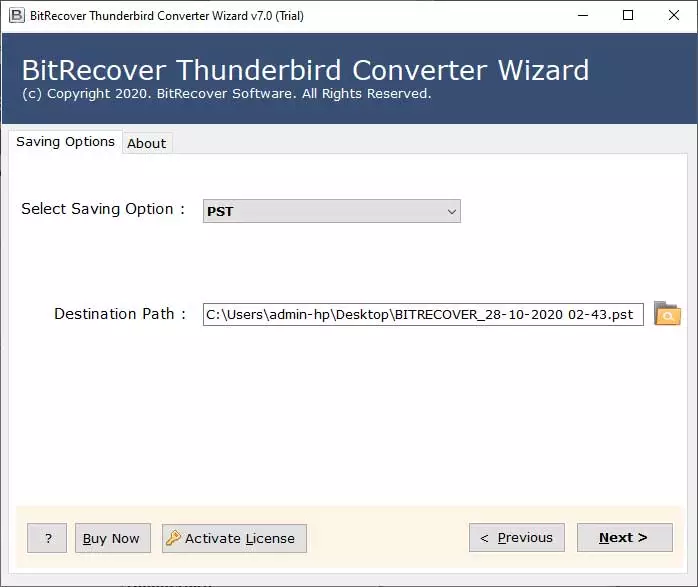Open the About tab
The height and width of the screenshot is (587, 698).
146,143
